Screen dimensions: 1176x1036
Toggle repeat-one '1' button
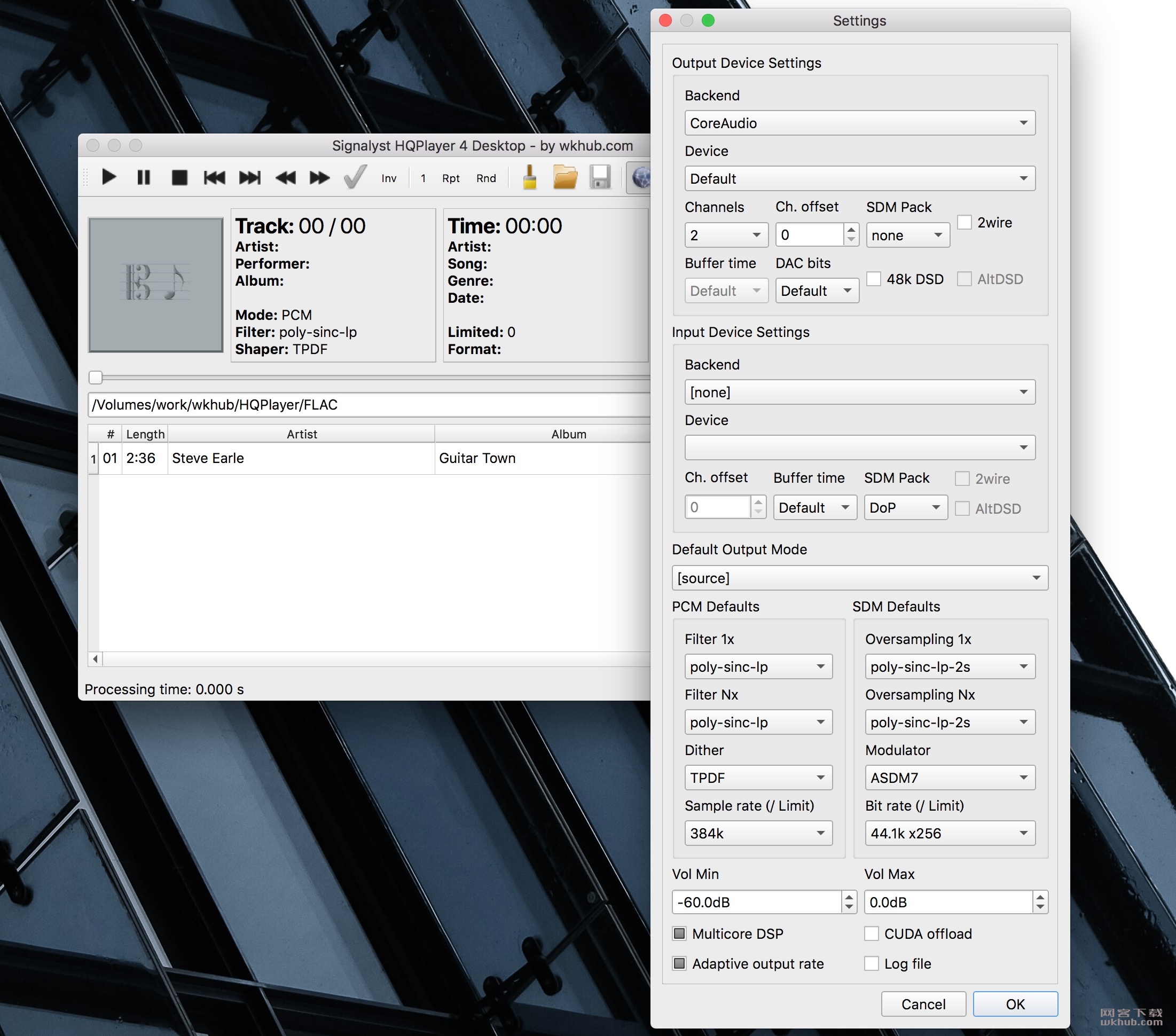423,178
